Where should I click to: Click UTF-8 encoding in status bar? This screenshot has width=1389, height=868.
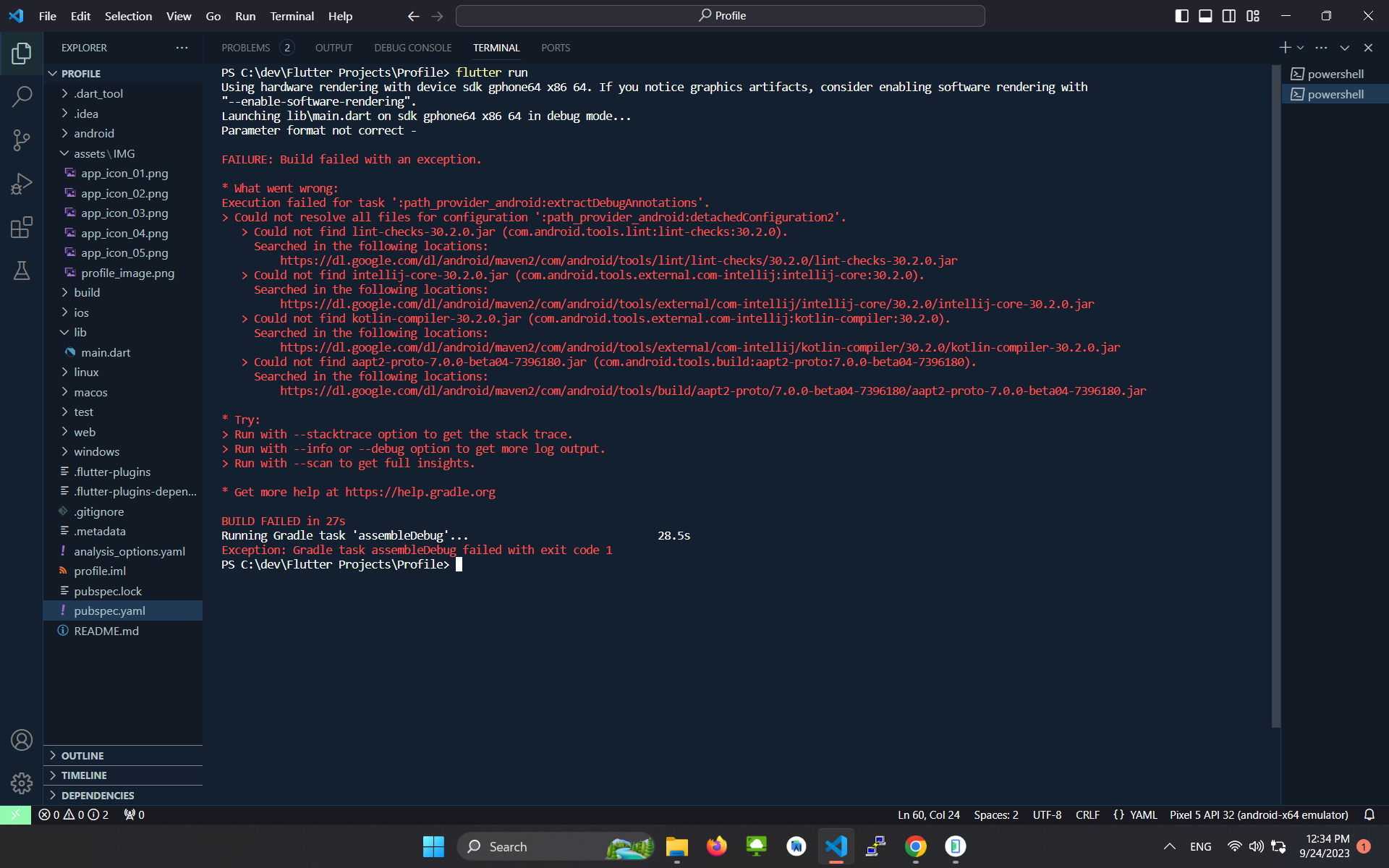pos(1047,814)
